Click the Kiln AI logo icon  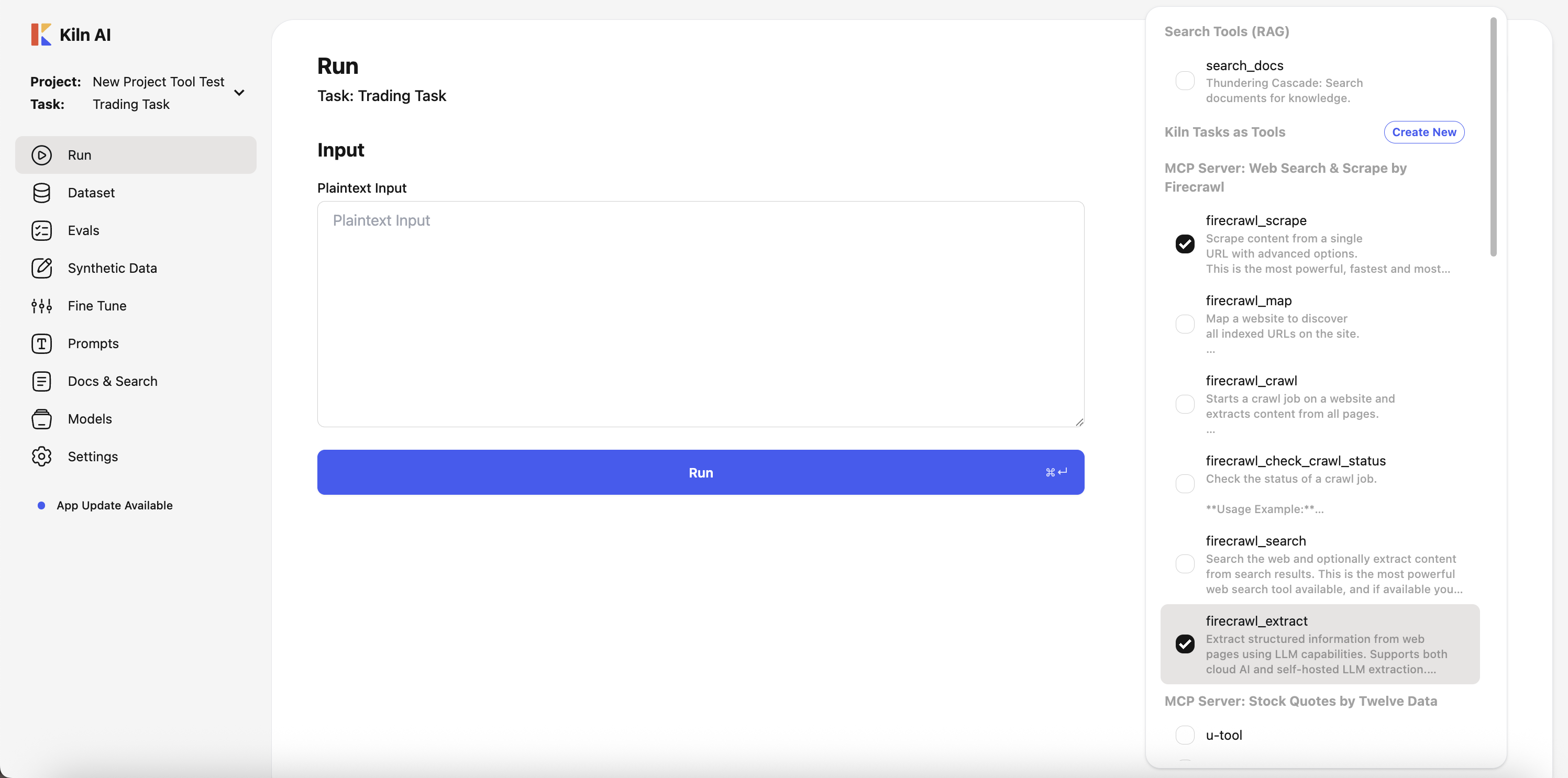[41, 35]
